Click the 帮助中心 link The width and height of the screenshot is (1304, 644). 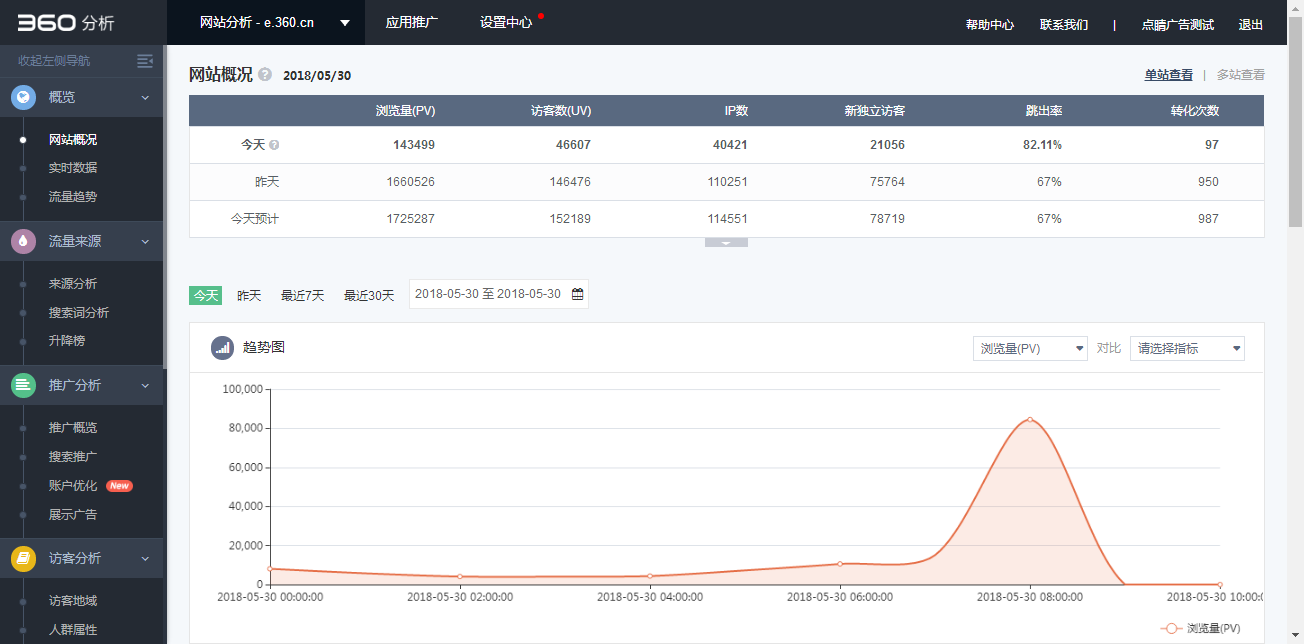(x=989, y=25)
